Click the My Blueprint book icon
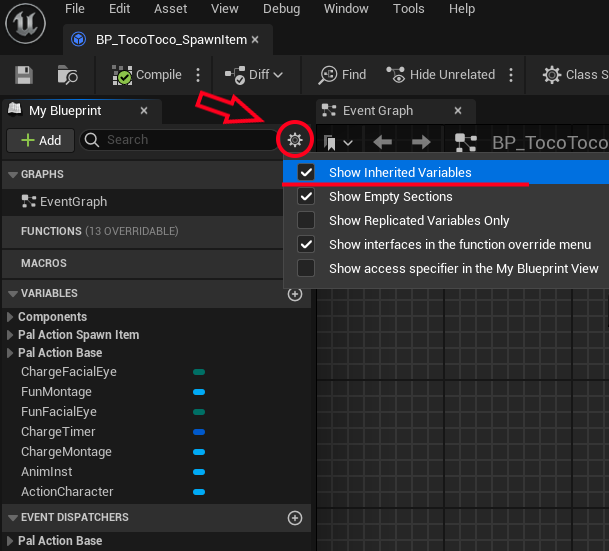Screen dimensions: 609x551 click(x=15, y=109)
